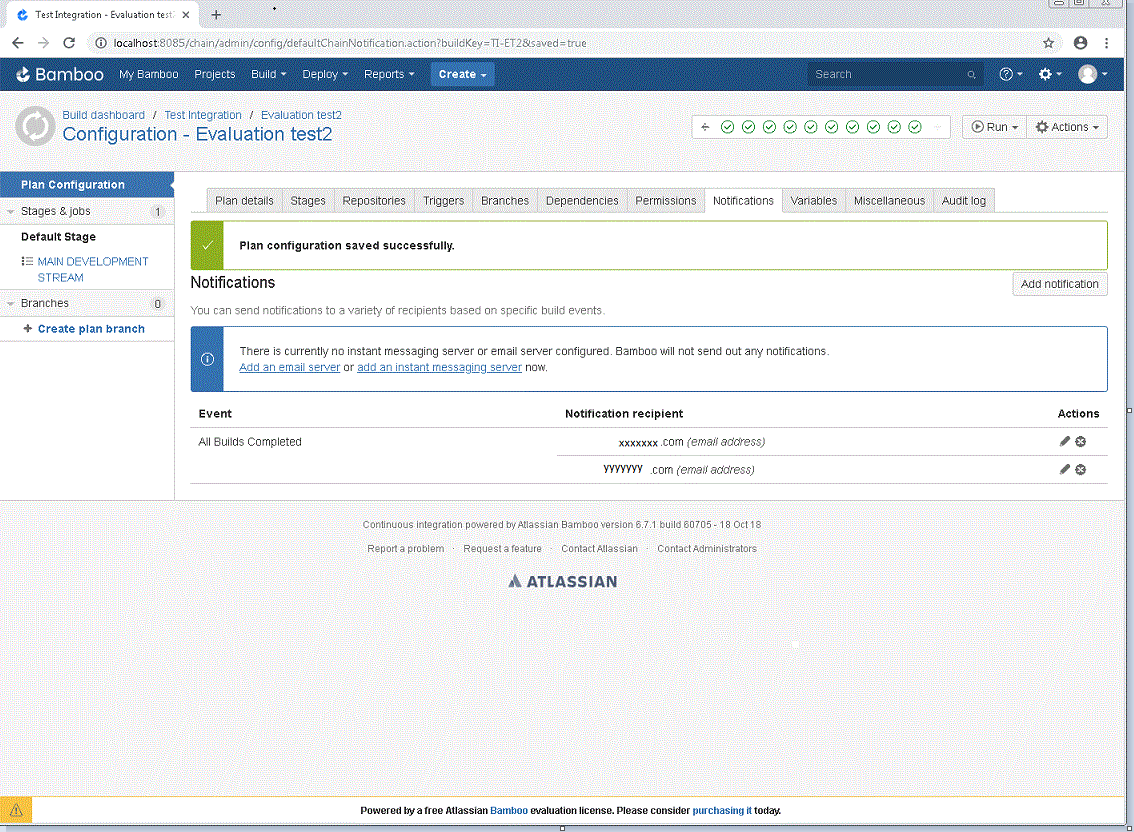
Task: Reload the browser page
Action: tap(69, 43)
